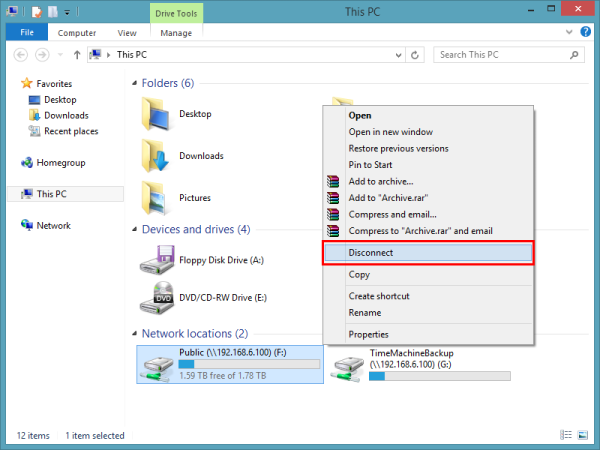
Task: Click the Properties quick access toolbar icon
Action: tap(36, 12)
